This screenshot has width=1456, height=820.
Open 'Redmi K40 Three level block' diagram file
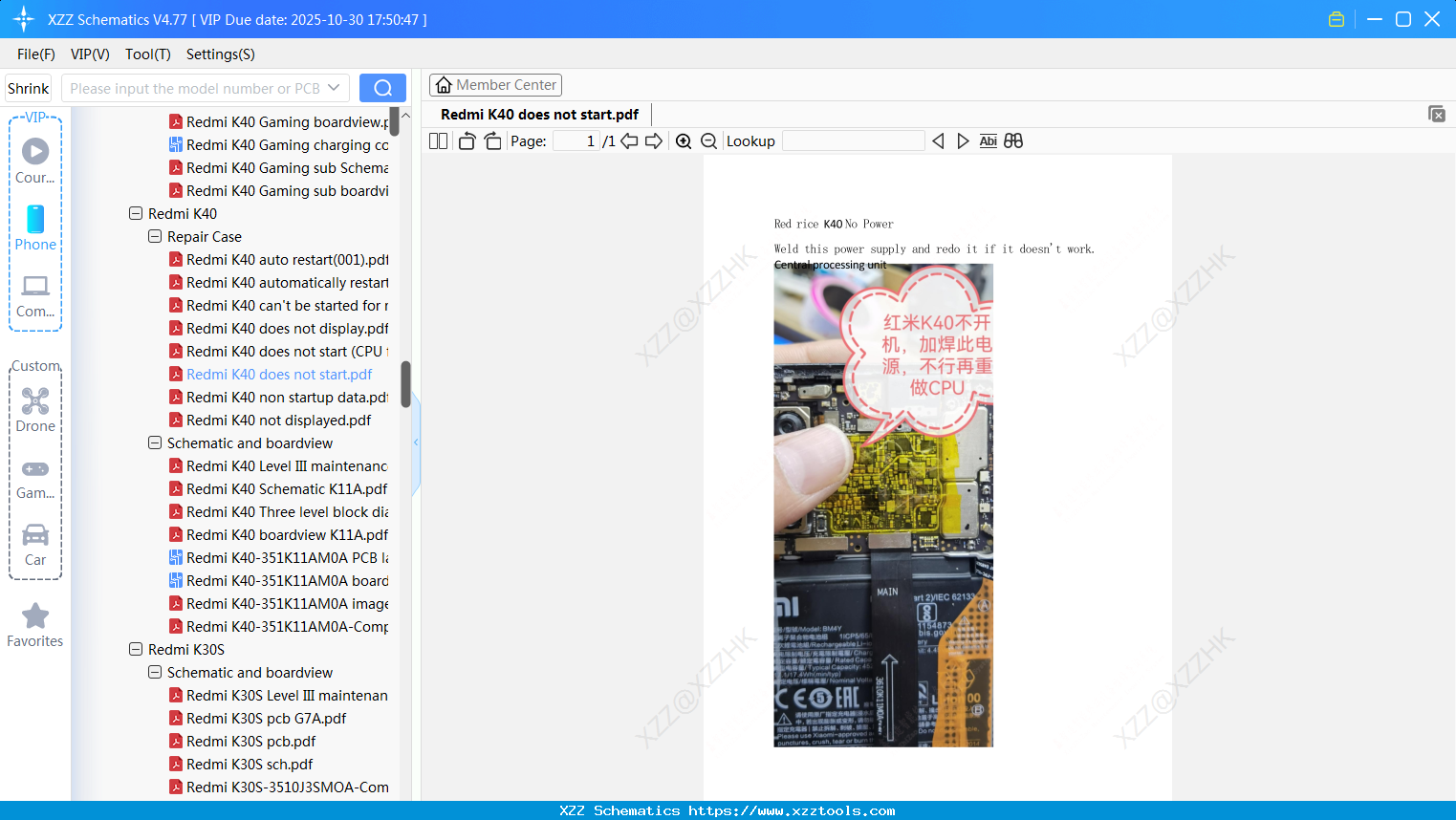pos(279,512)
